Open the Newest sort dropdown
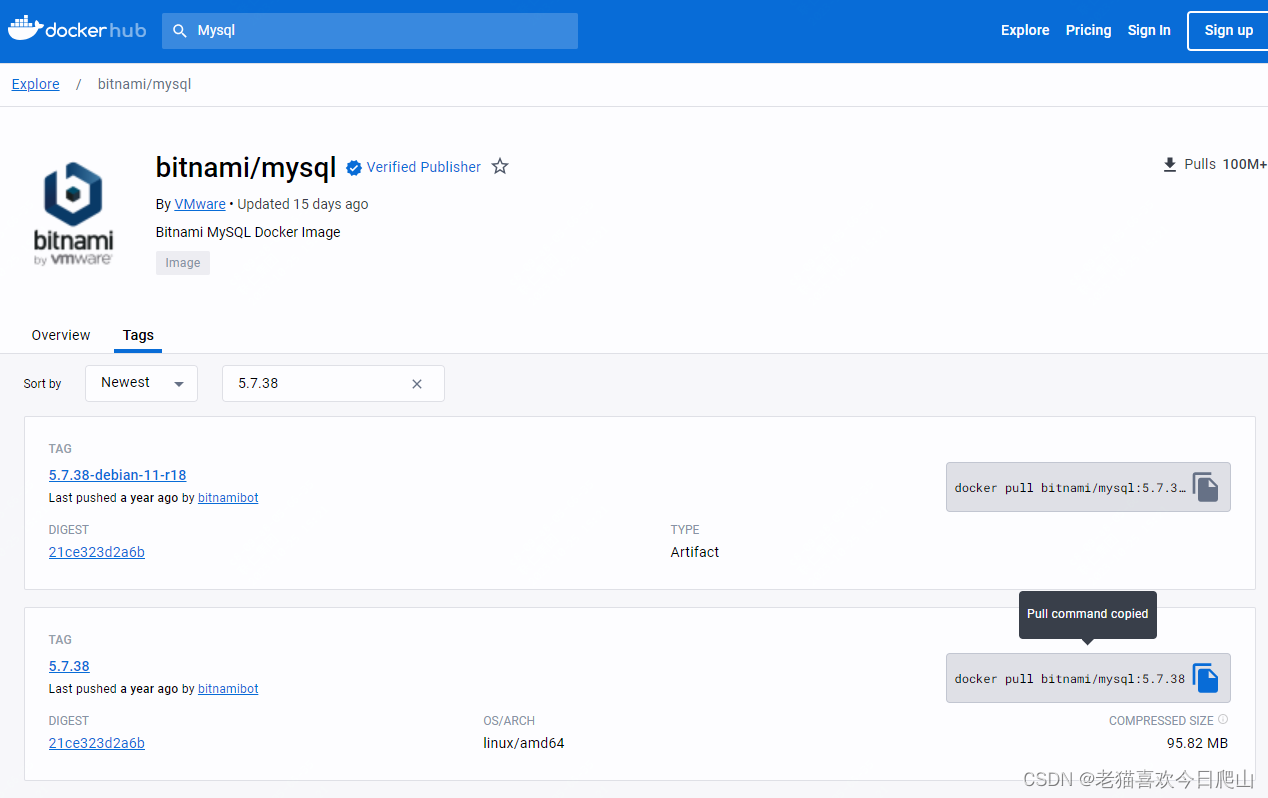This screenshot has width=1268, height=798. point(141,383)
